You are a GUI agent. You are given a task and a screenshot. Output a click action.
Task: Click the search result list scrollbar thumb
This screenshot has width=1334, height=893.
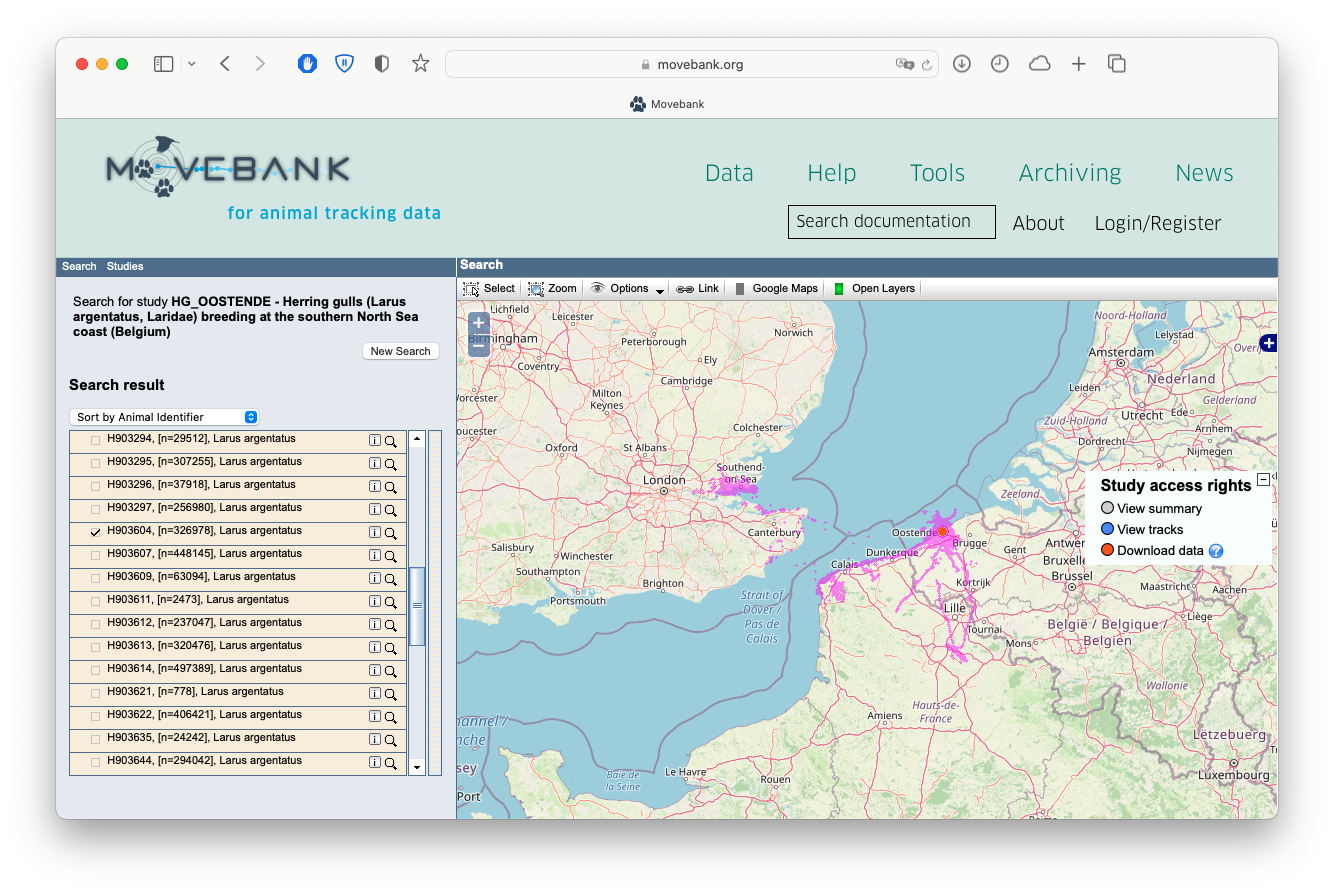pos(417,606)
